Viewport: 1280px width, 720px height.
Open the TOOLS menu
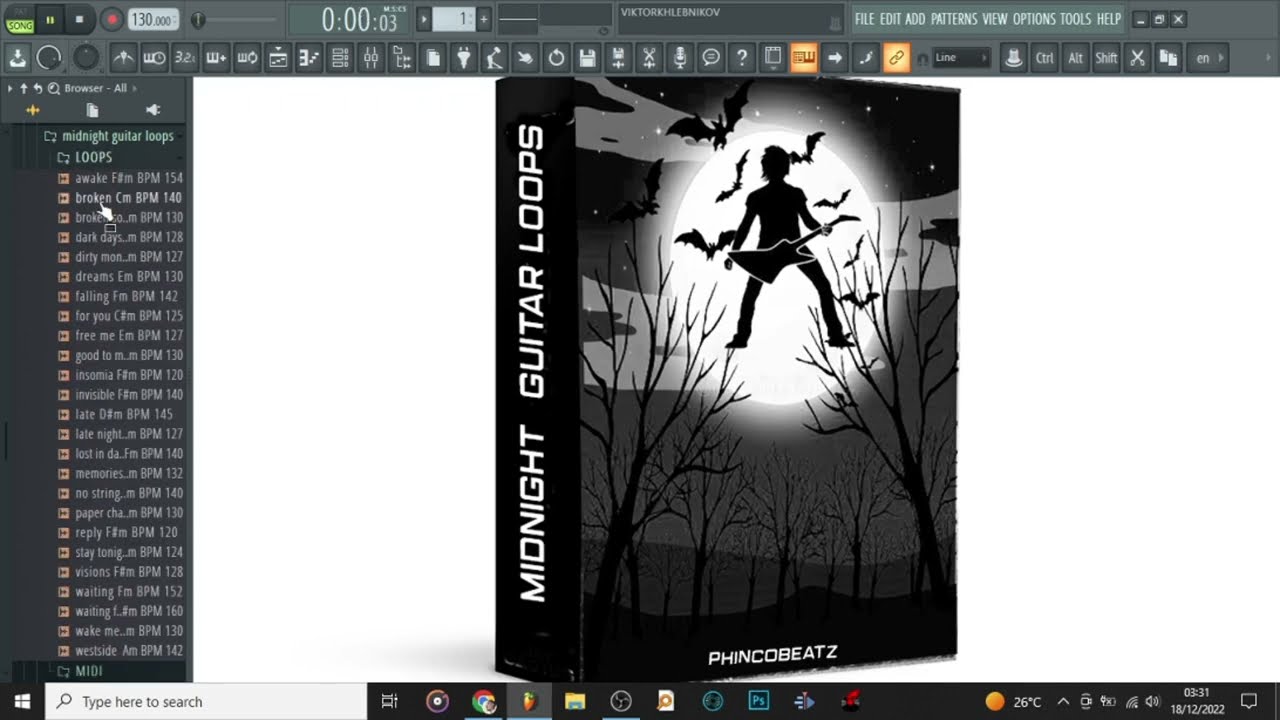pos(1076,19)
